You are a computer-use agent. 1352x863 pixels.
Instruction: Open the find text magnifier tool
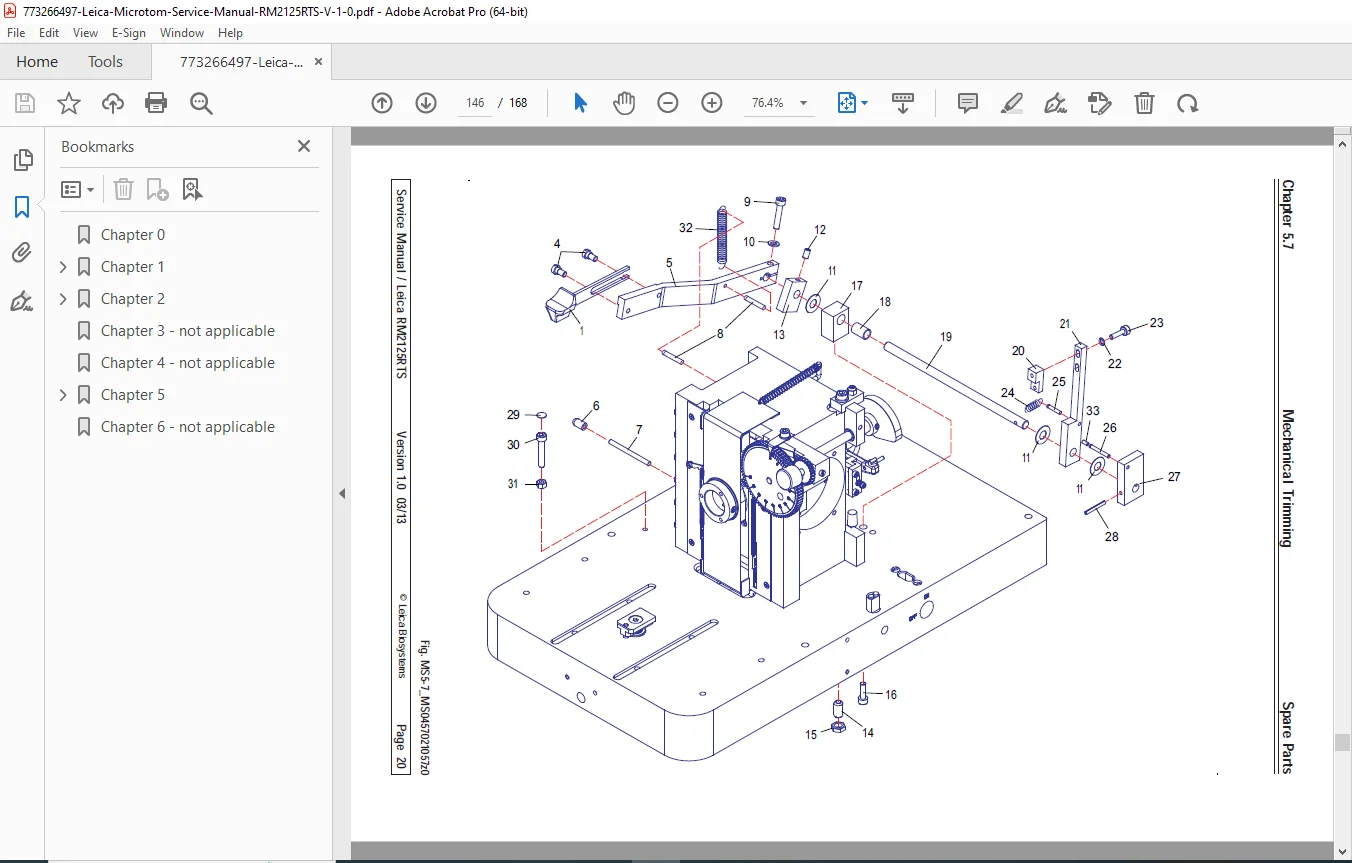(x=202, y=103)
